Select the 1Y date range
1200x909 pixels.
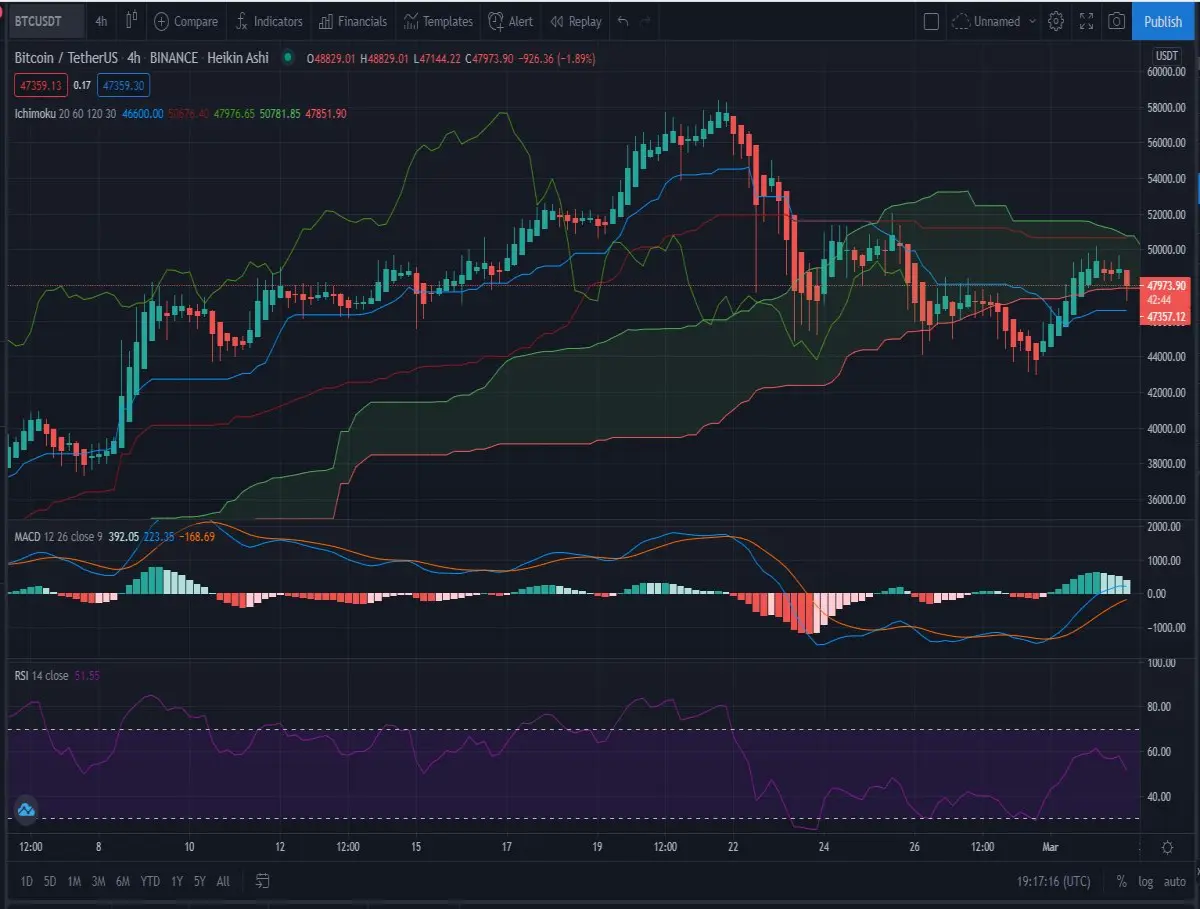pyautogui.click(x=177, y=881)
